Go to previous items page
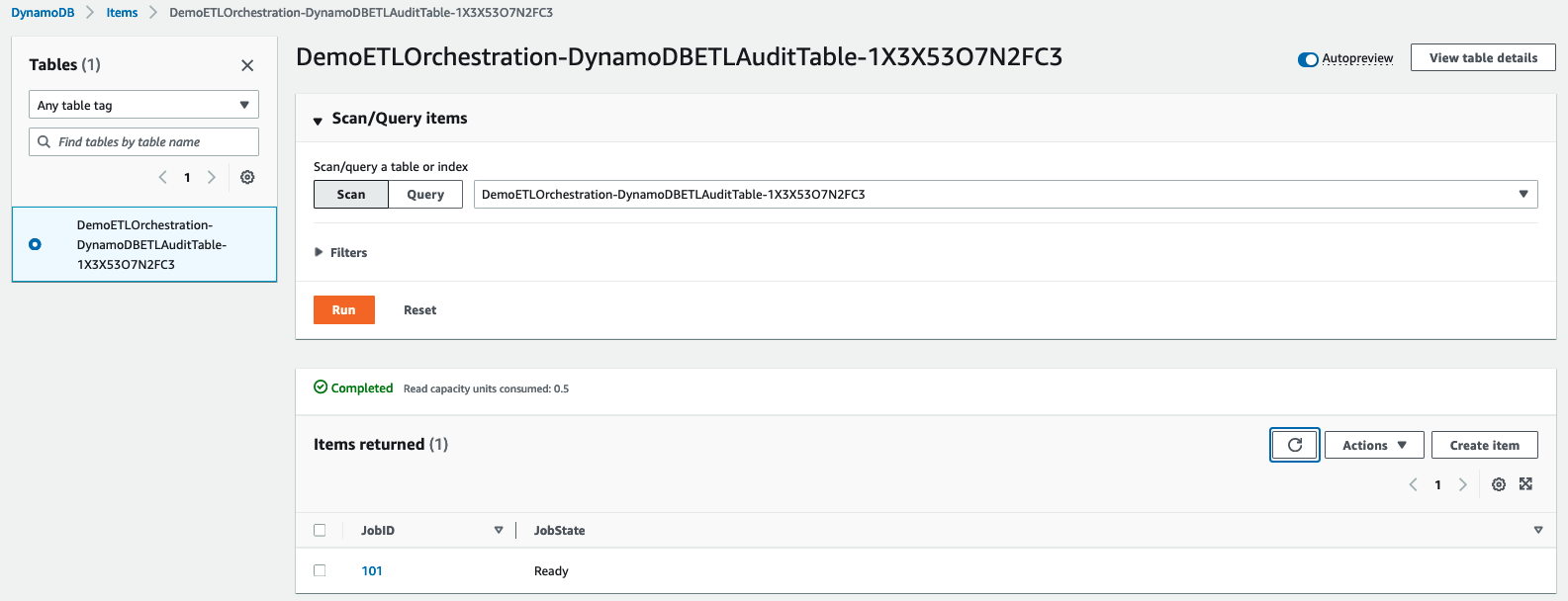 coord(1413,484)
